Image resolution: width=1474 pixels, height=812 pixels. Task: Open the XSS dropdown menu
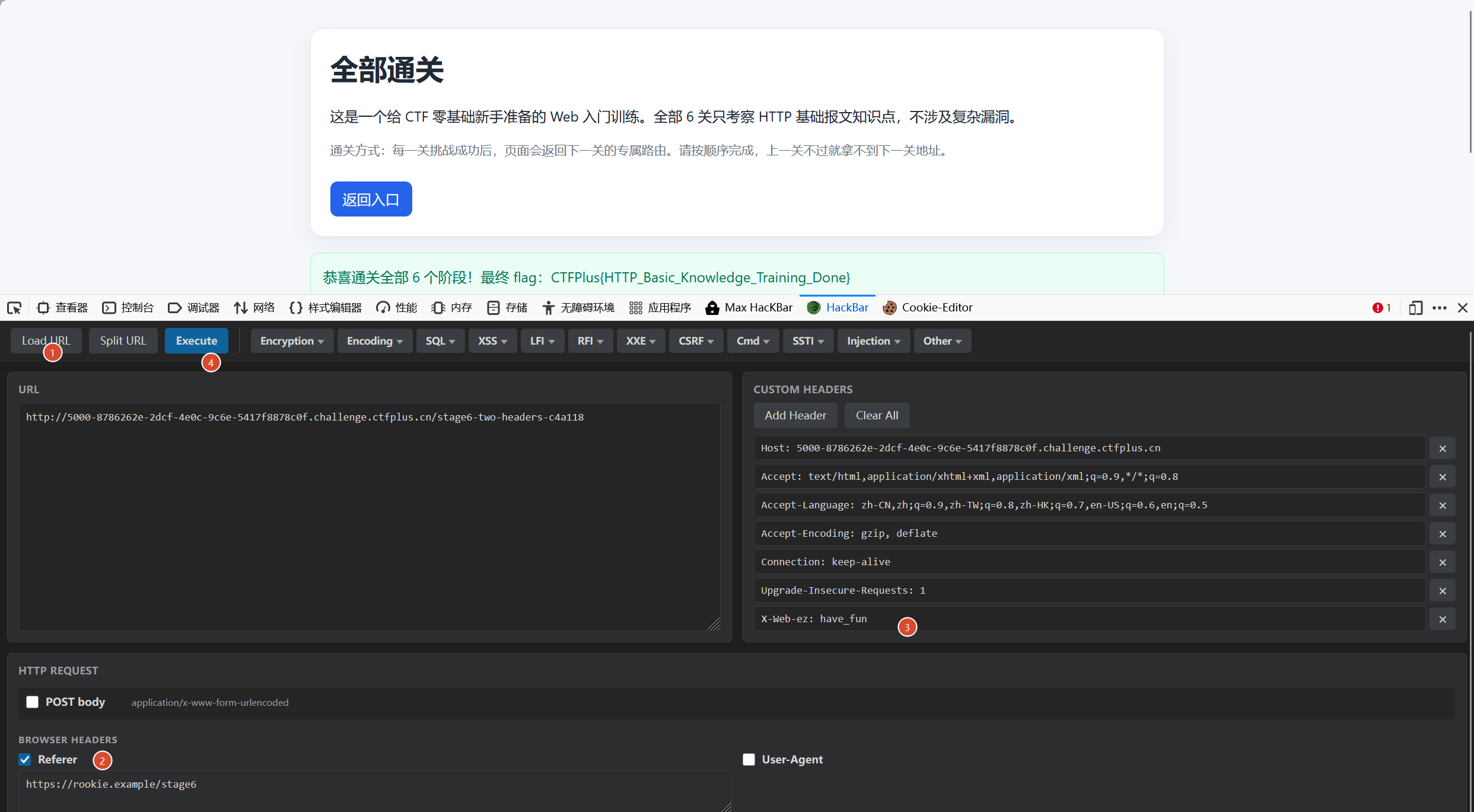(492, 341)
